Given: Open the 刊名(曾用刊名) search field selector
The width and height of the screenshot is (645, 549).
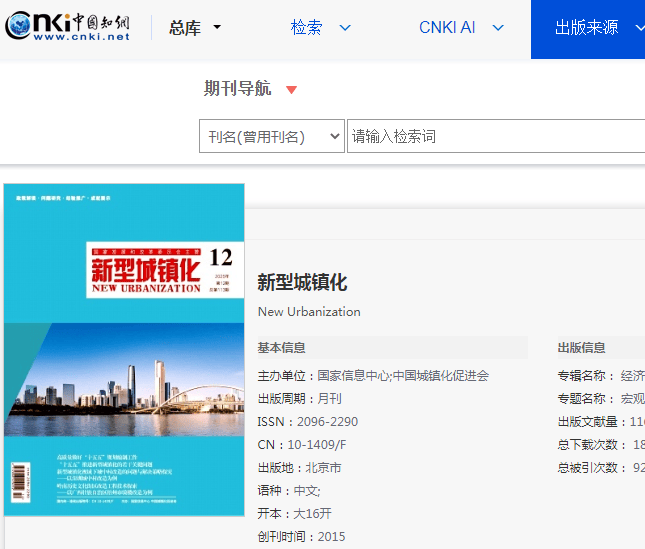Looking at the screenshot, I should tap(272, 136).
